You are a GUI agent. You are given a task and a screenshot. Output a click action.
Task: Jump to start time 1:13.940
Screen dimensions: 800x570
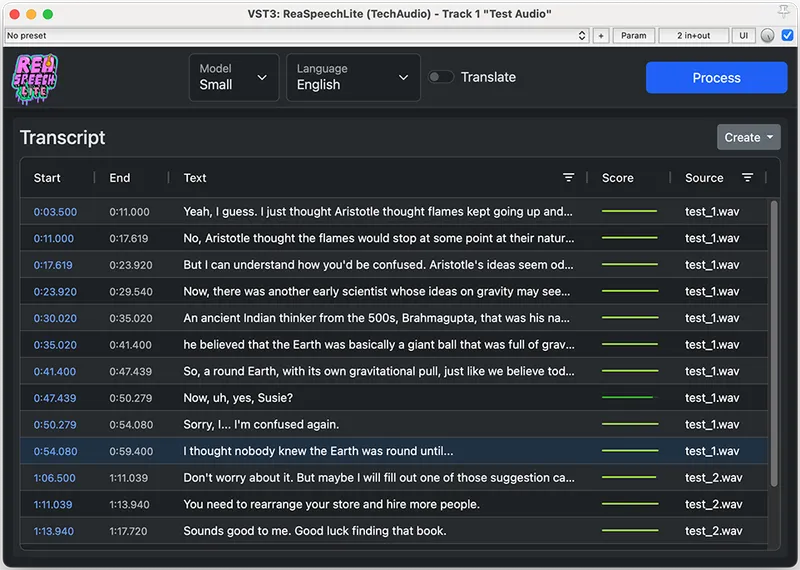pyautogui.click(x=54, y=531)
